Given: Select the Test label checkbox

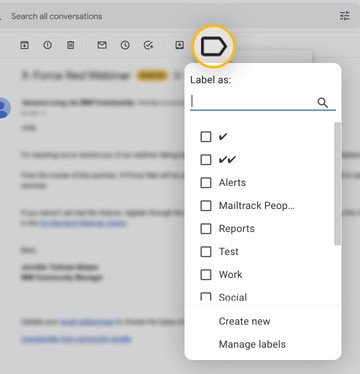Looking at the screenshot, I should click(206, 252).
